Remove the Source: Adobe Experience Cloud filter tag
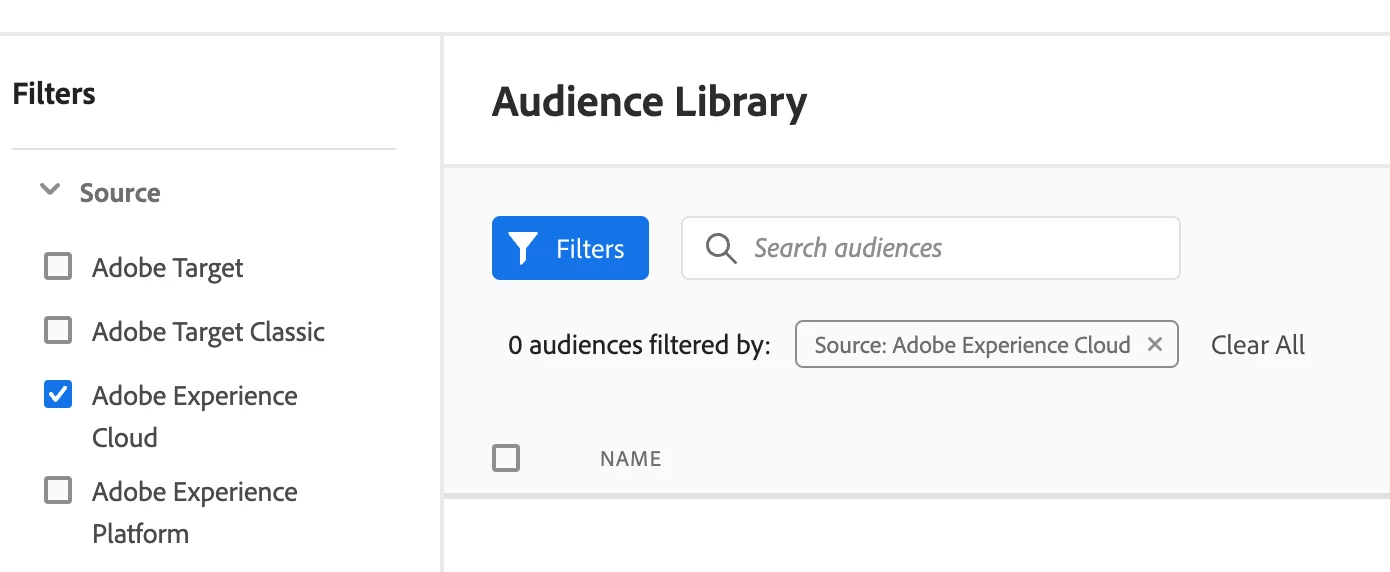This screenshot has width=1390, height=572. coord(1155,344)
